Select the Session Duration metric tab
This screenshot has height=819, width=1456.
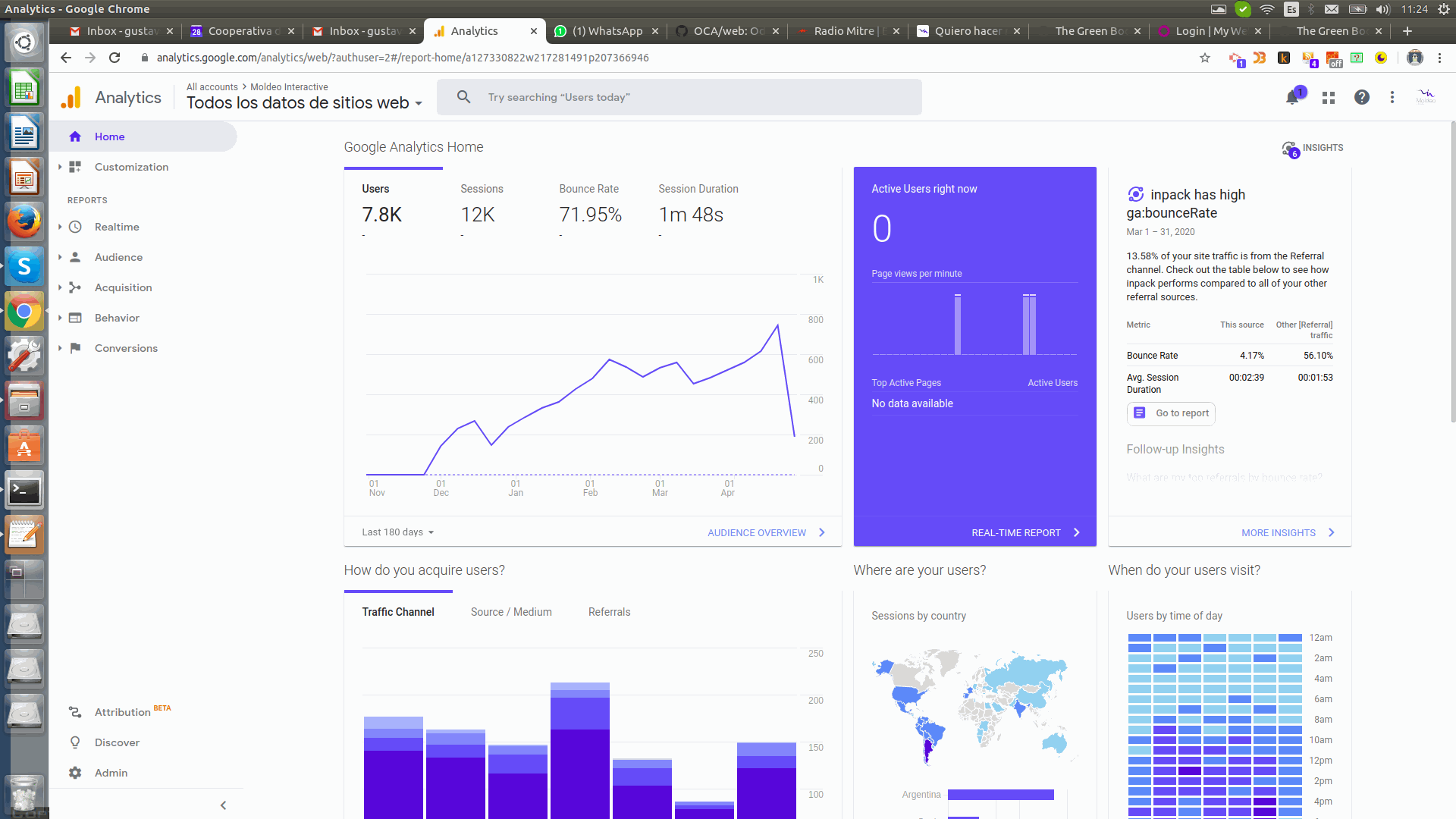698,205
